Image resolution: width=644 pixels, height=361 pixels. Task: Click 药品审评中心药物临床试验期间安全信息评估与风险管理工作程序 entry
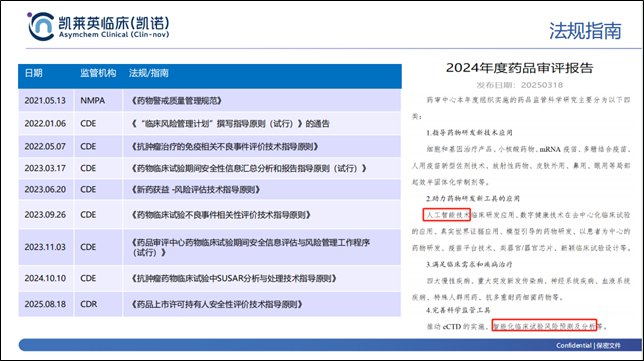(251, 247)
